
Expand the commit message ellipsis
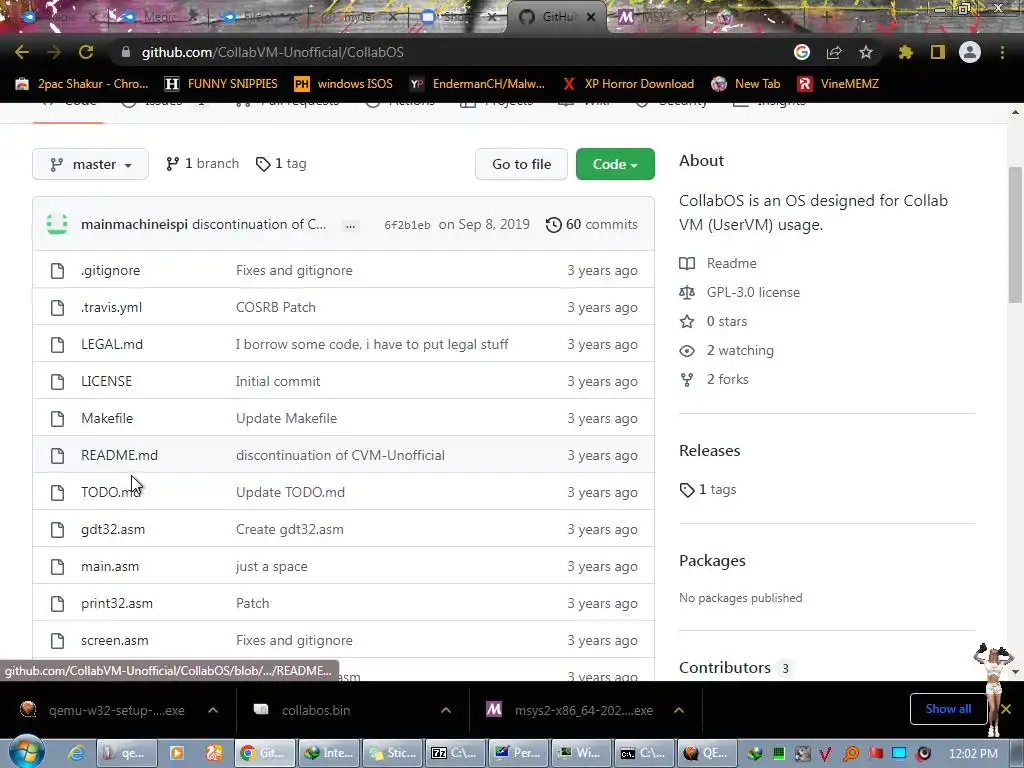[350, 225]
